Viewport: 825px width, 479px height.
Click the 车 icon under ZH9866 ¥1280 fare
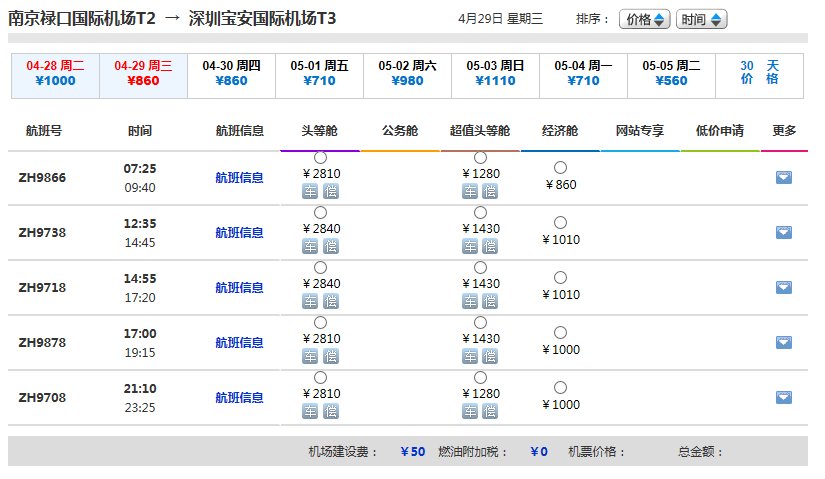pos(470,192)
